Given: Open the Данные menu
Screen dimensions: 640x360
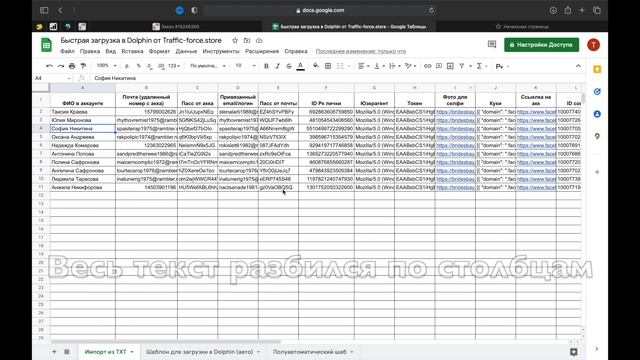Looking at the screenshot, I should click(x=186, y=51).
